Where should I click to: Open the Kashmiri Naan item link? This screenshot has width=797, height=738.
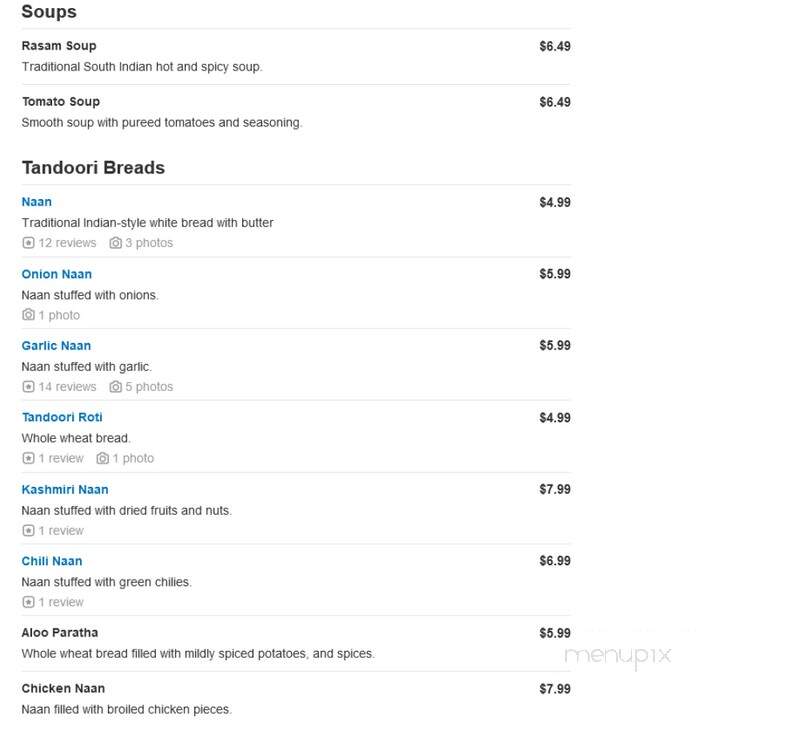point(65,489)
